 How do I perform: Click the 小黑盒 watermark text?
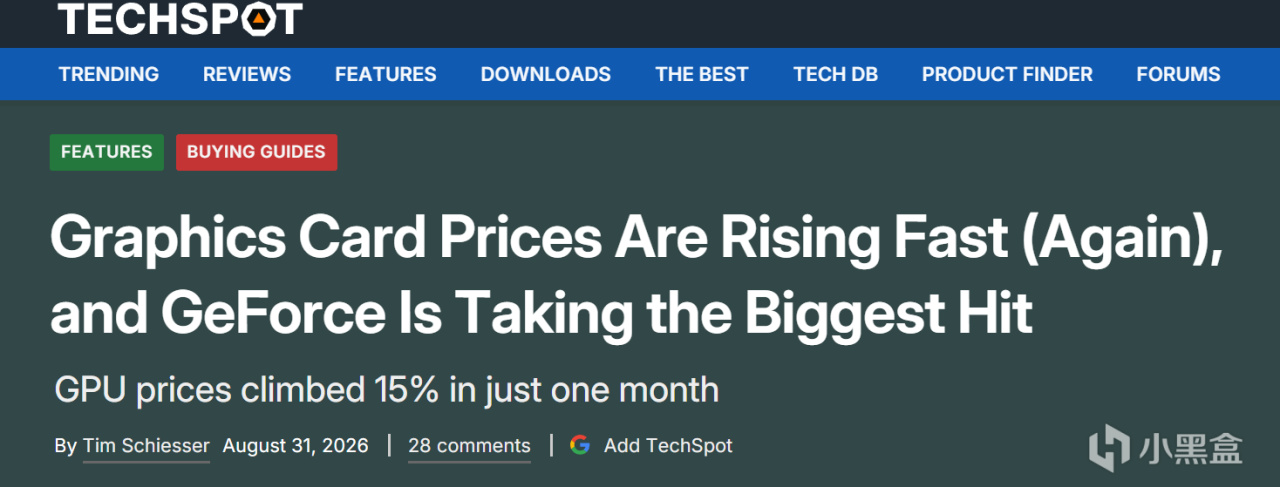[x=1190, y=447]
